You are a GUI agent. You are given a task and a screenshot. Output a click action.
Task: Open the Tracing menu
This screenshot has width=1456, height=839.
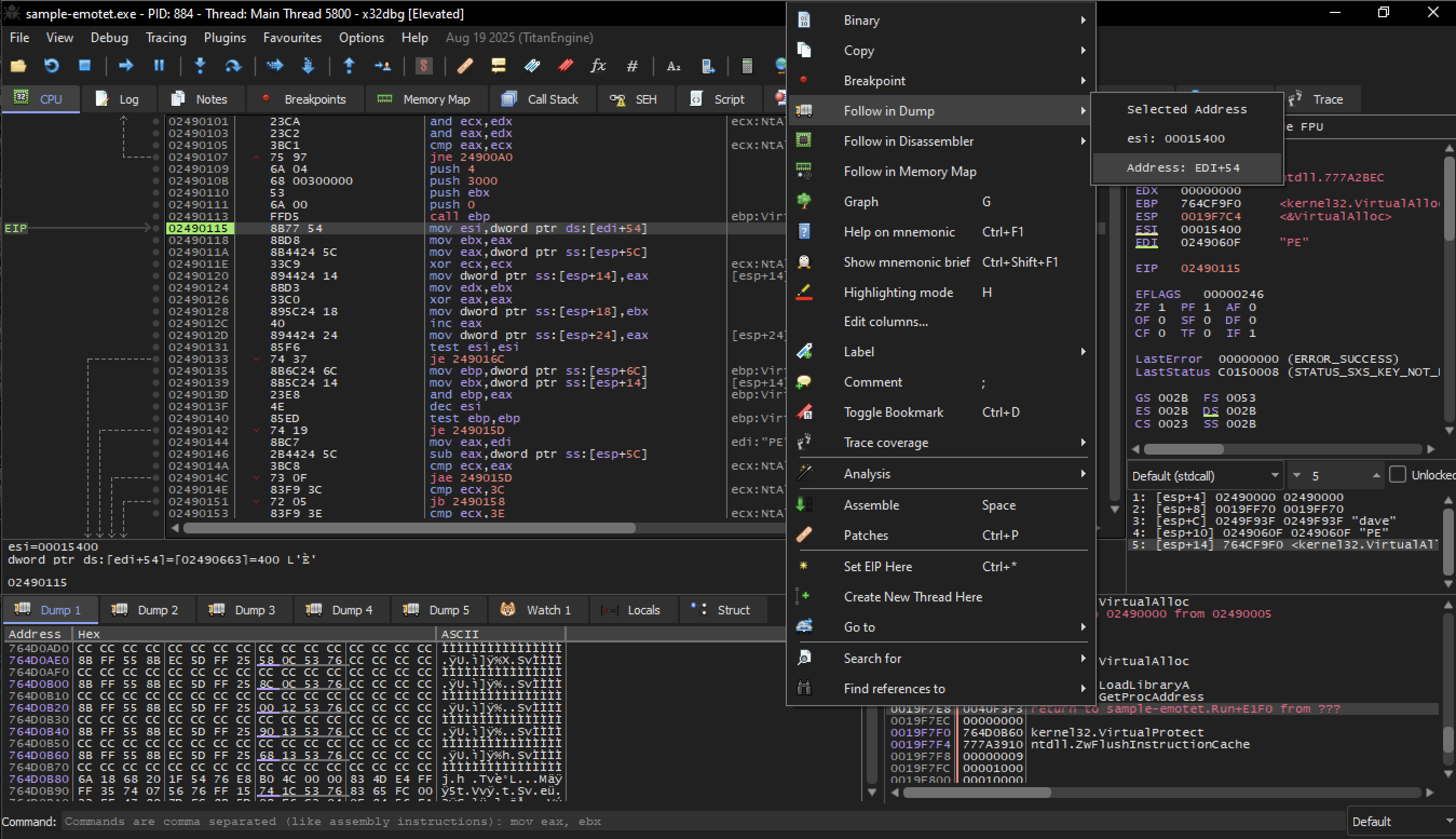point(166,37)
